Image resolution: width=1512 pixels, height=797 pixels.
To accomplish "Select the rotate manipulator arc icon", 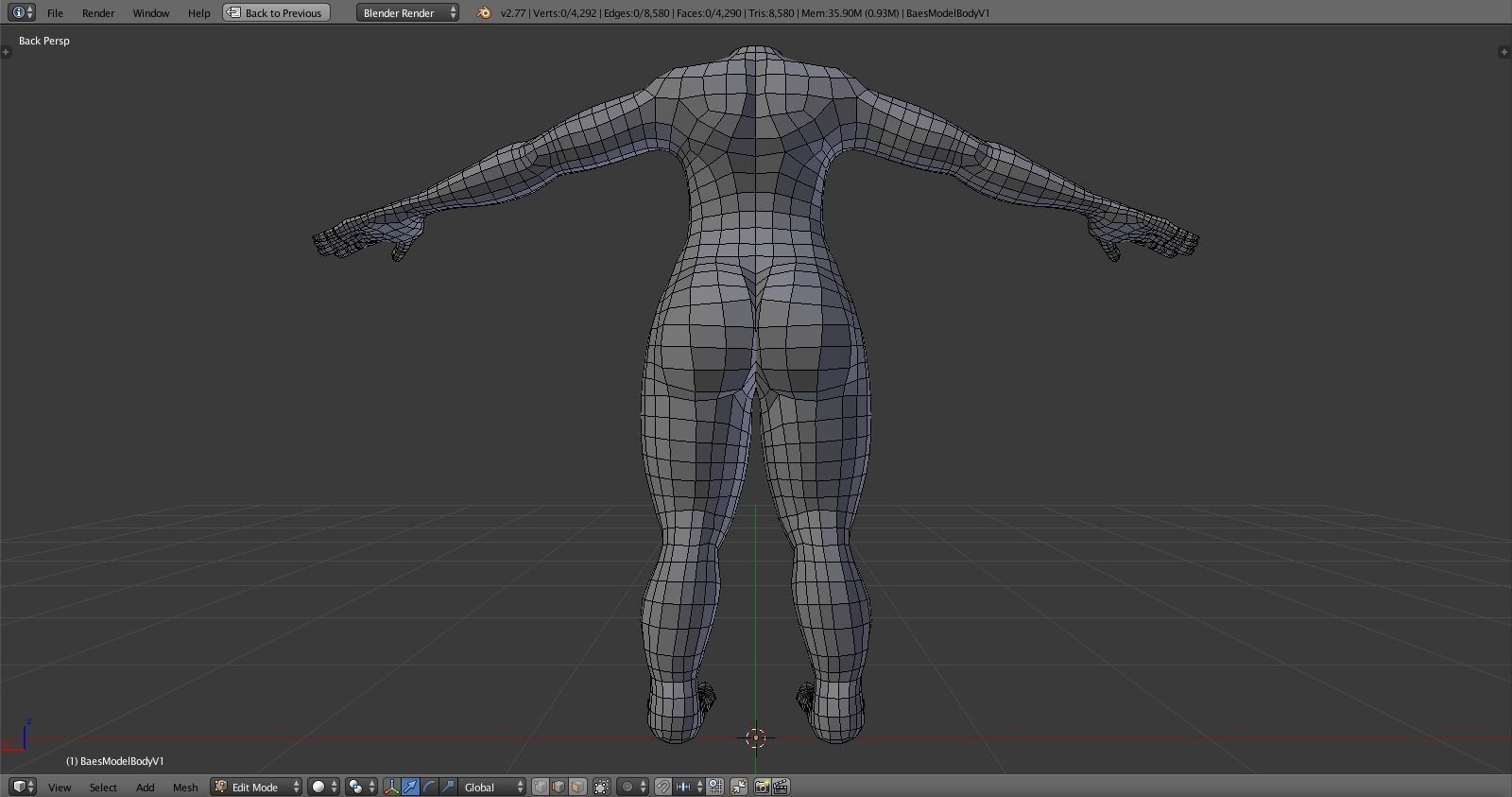I will pos(429,787).
